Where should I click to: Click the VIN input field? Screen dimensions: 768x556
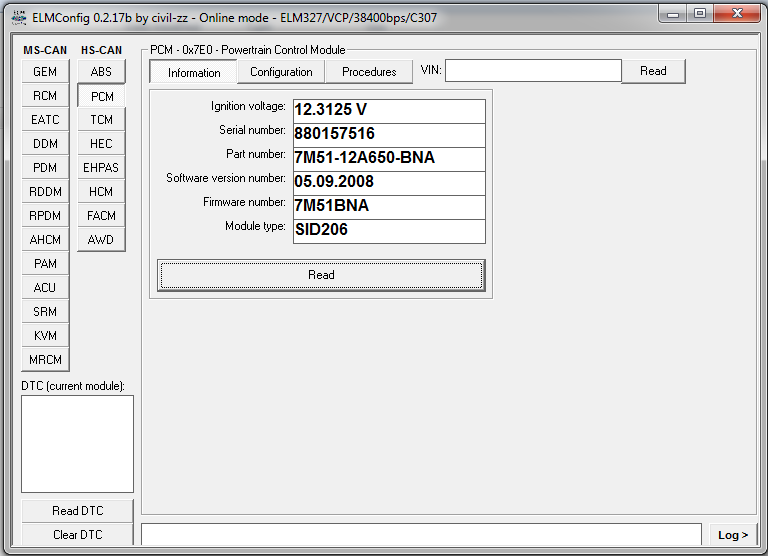tap(533, 71)
